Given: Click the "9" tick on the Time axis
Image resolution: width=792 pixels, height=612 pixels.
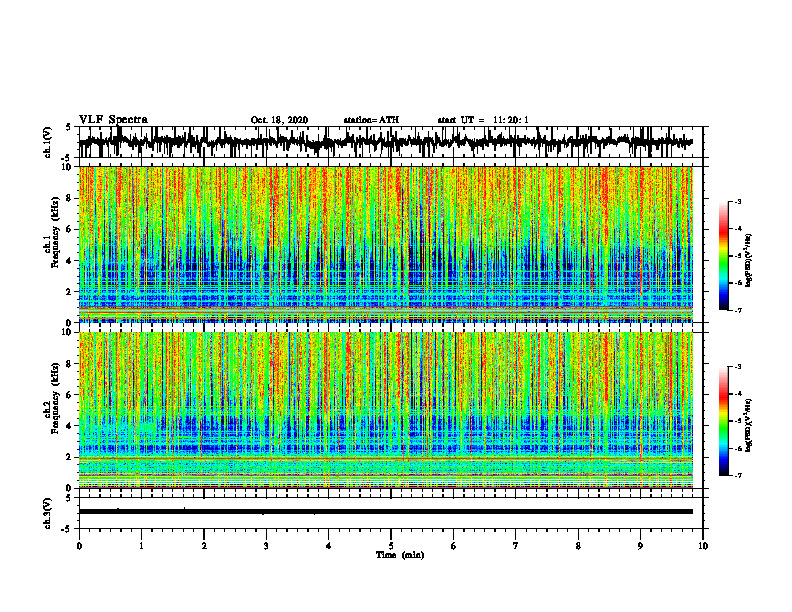Looking at the screenshot, I should pos(640,546).
